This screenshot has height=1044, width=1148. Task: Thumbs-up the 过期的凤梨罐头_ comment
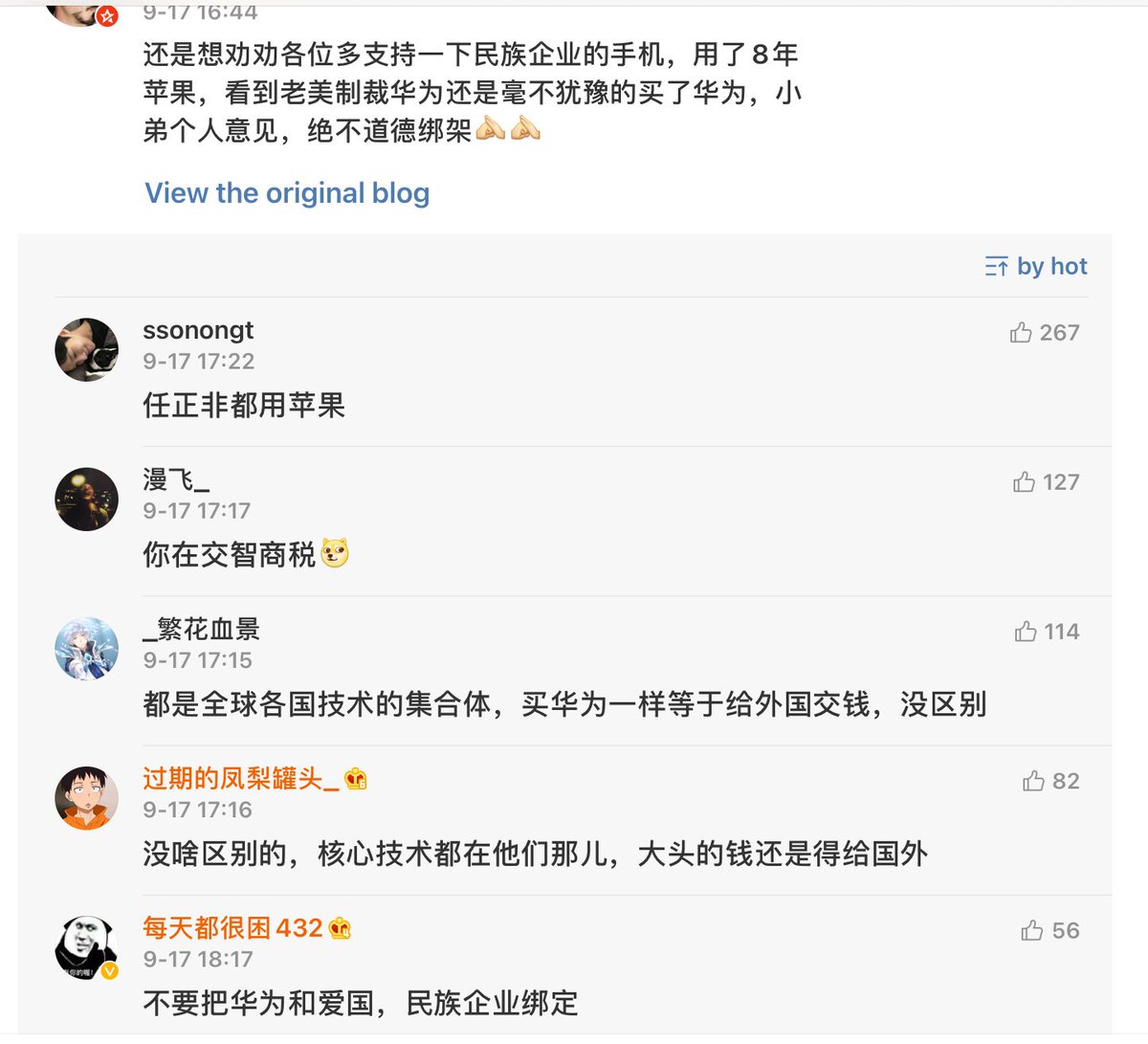click(x=1033, y=781)
